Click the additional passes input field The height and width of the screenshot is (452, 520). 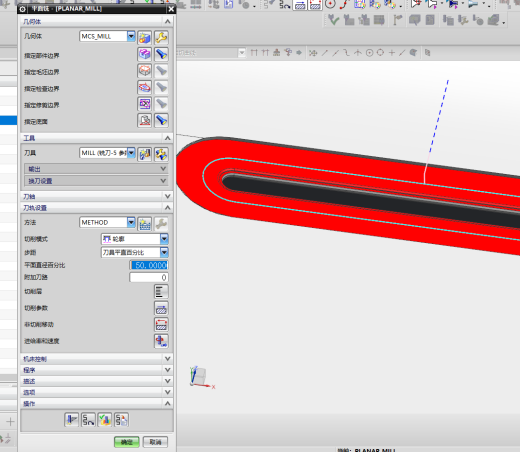(149, 277)
